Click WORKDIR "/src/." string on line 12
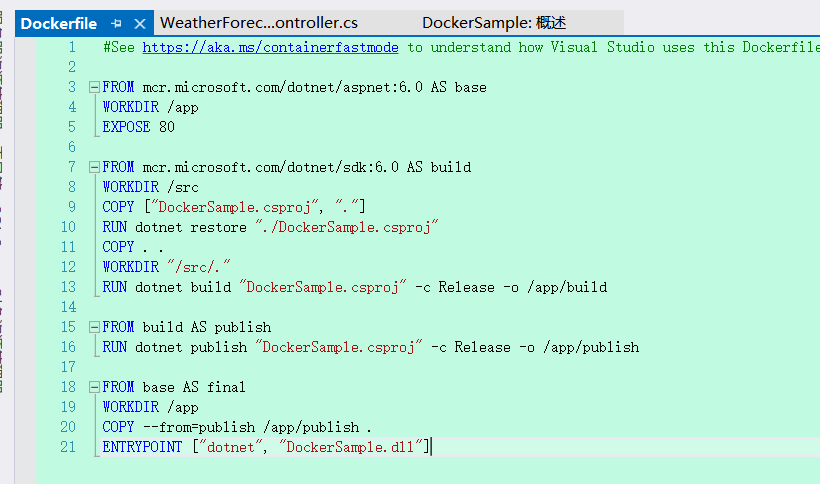The height and width of the screenshot is (484, 820). click(199, 267)
